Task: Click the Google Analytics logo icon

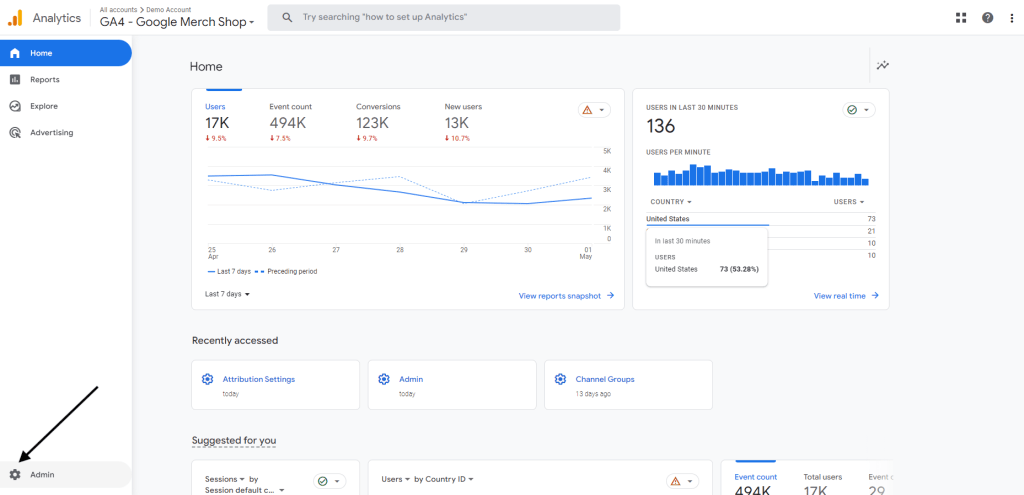Action: click(x=15, y=17)
